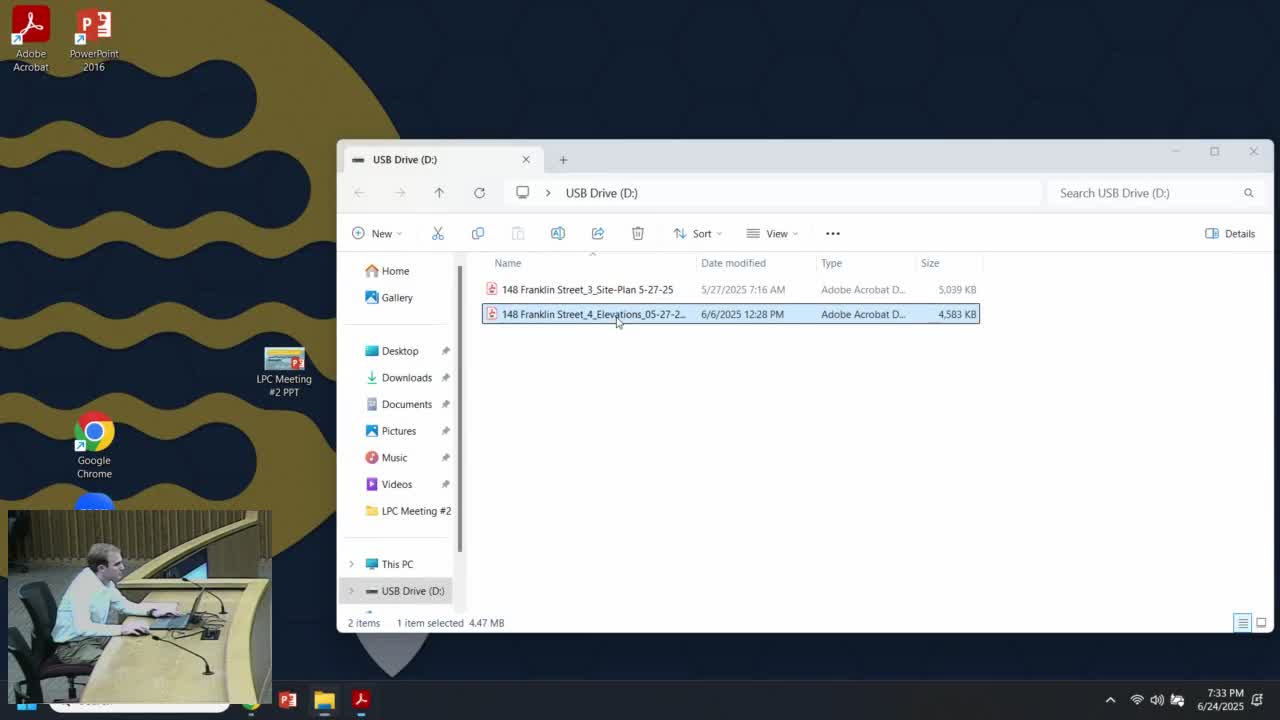Viewport: 1280px width, 720px height.
Task: Refresh the USB Drive folder view
Action: click(479, 193)
